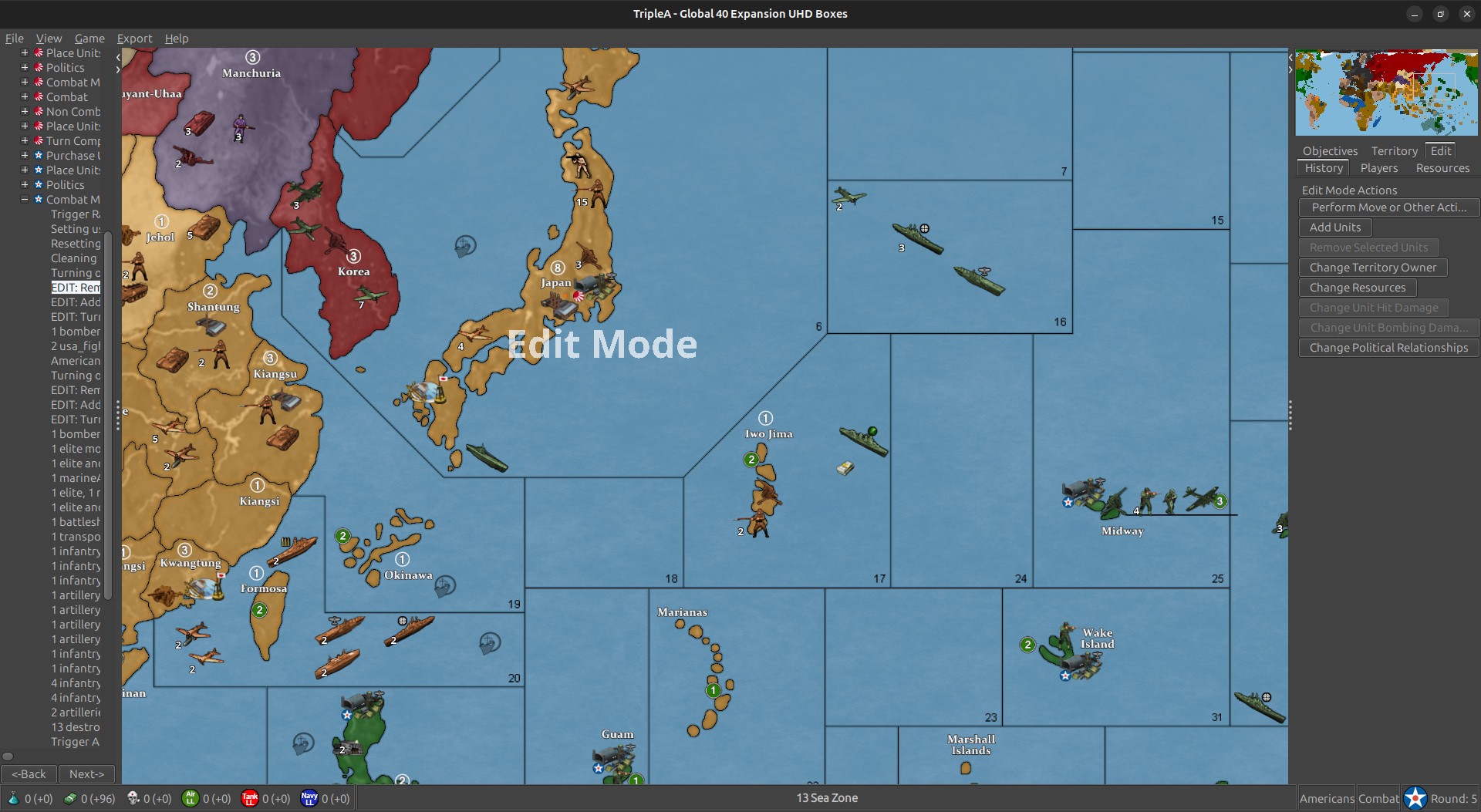Click the Navy LL resource icon in status bar
1481x812 pixels.
(309, 798)
